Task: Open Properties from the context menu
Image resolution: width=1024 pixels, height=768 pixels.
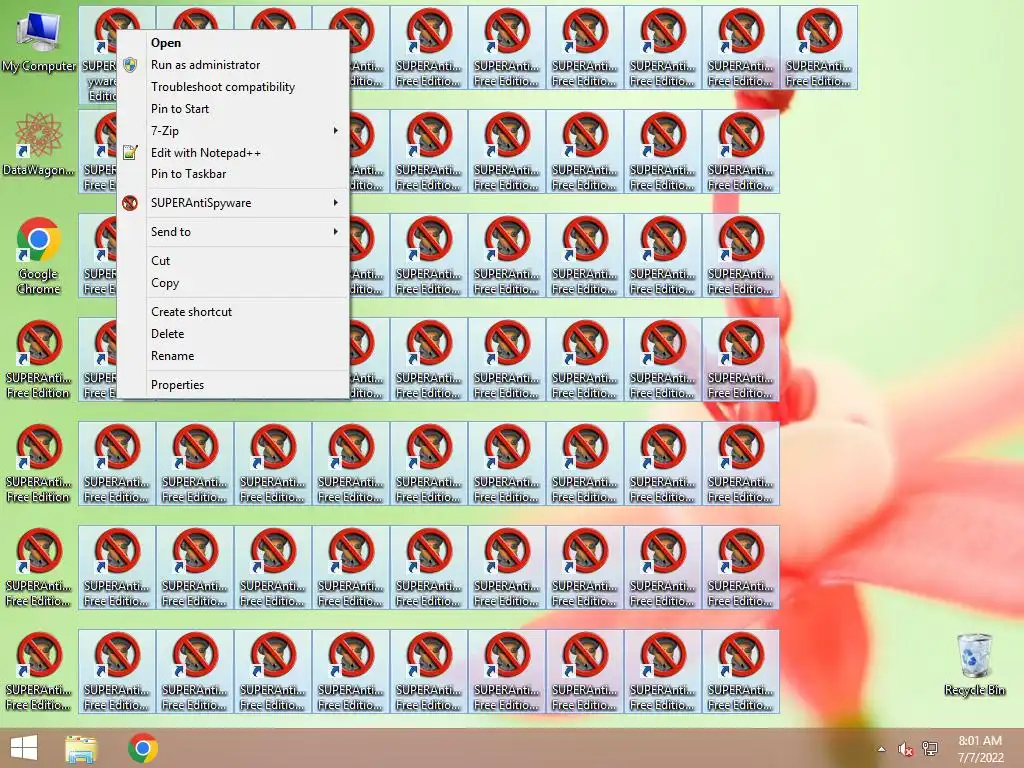Action: click(234, 385)
